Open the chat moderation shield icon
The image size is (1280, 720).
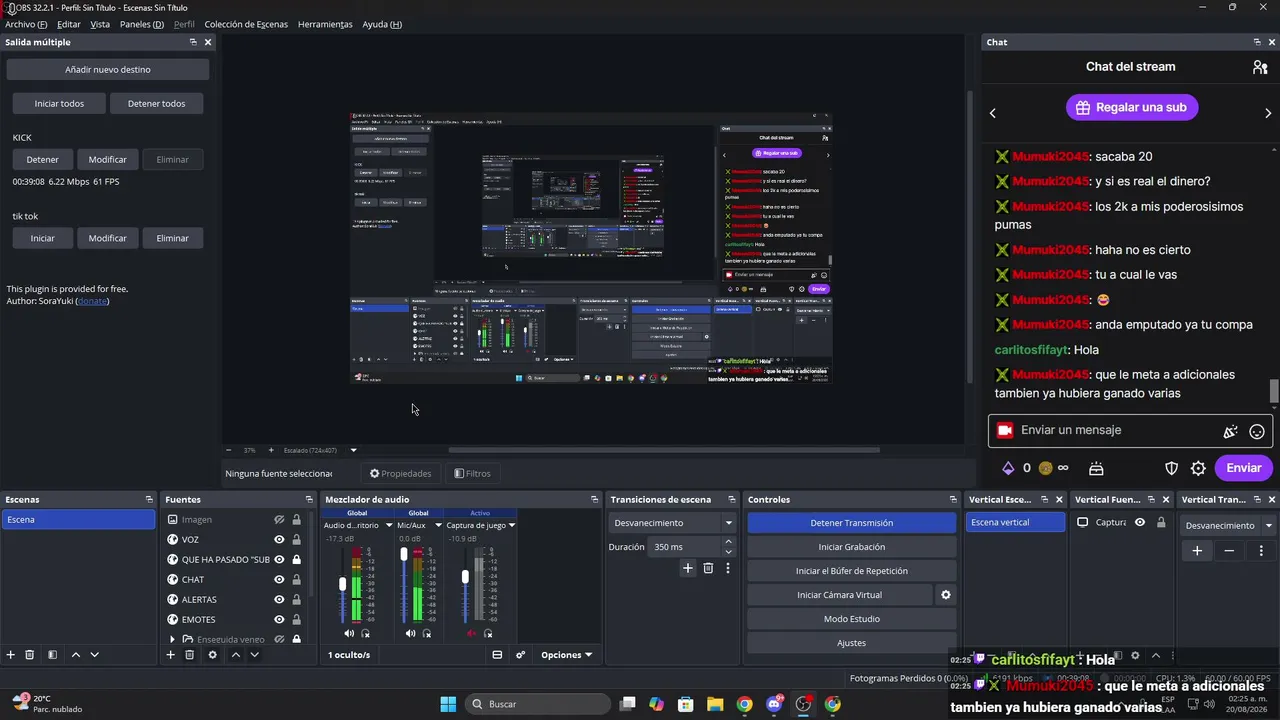tap(1172, 468)
